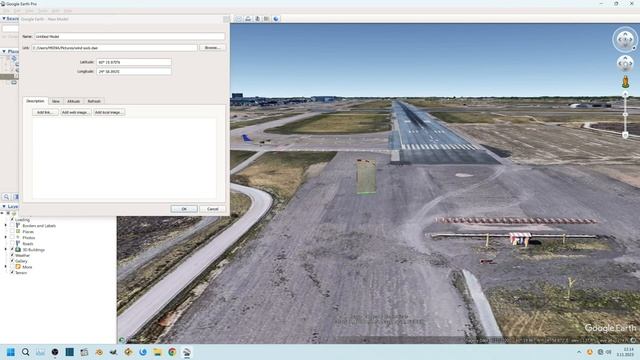Click the Earth globe toolbar icon

pyautogui.click(x=276, y=19)
